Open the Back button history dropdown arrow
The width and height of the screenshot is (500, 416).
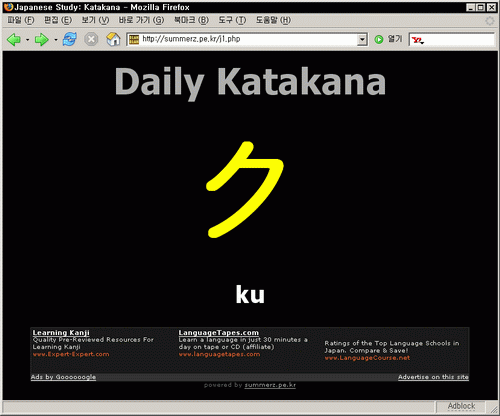pos(27,40)
